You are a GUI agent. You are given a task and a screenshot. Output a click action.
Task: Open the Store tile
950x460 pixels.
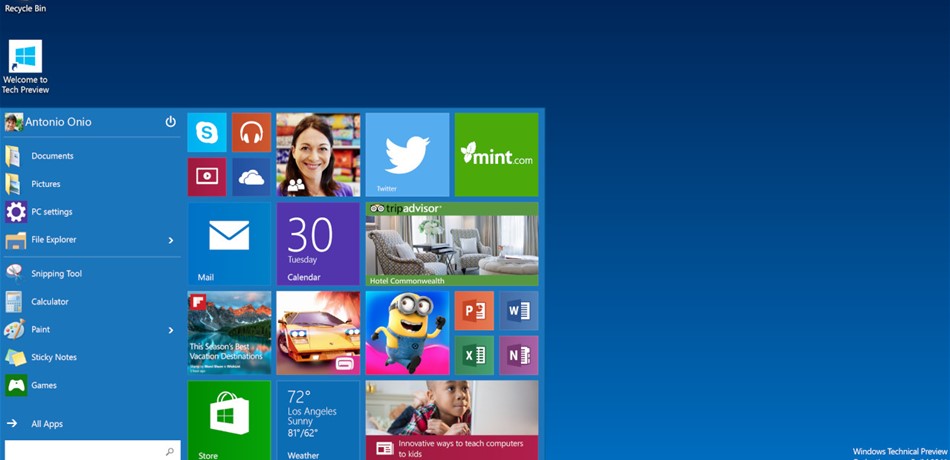coord(229,420)
